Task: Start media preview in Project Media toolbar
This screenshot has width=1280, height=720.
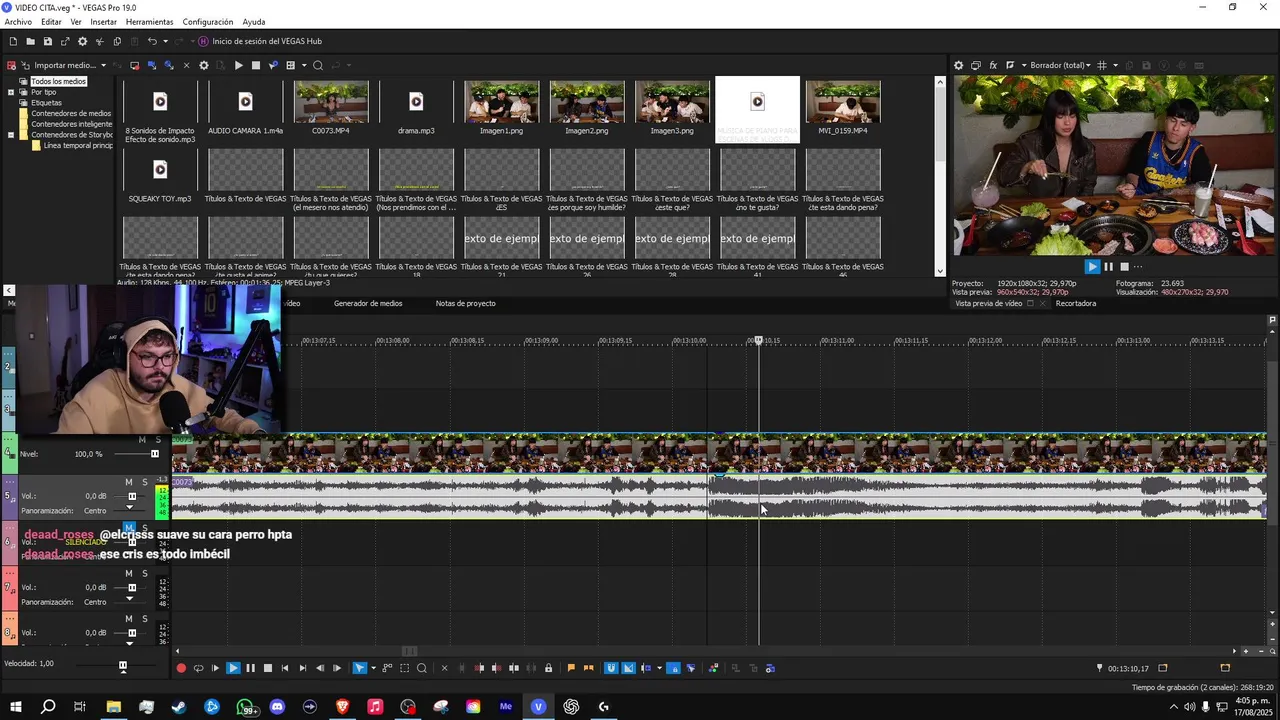Action: point(238,65)
